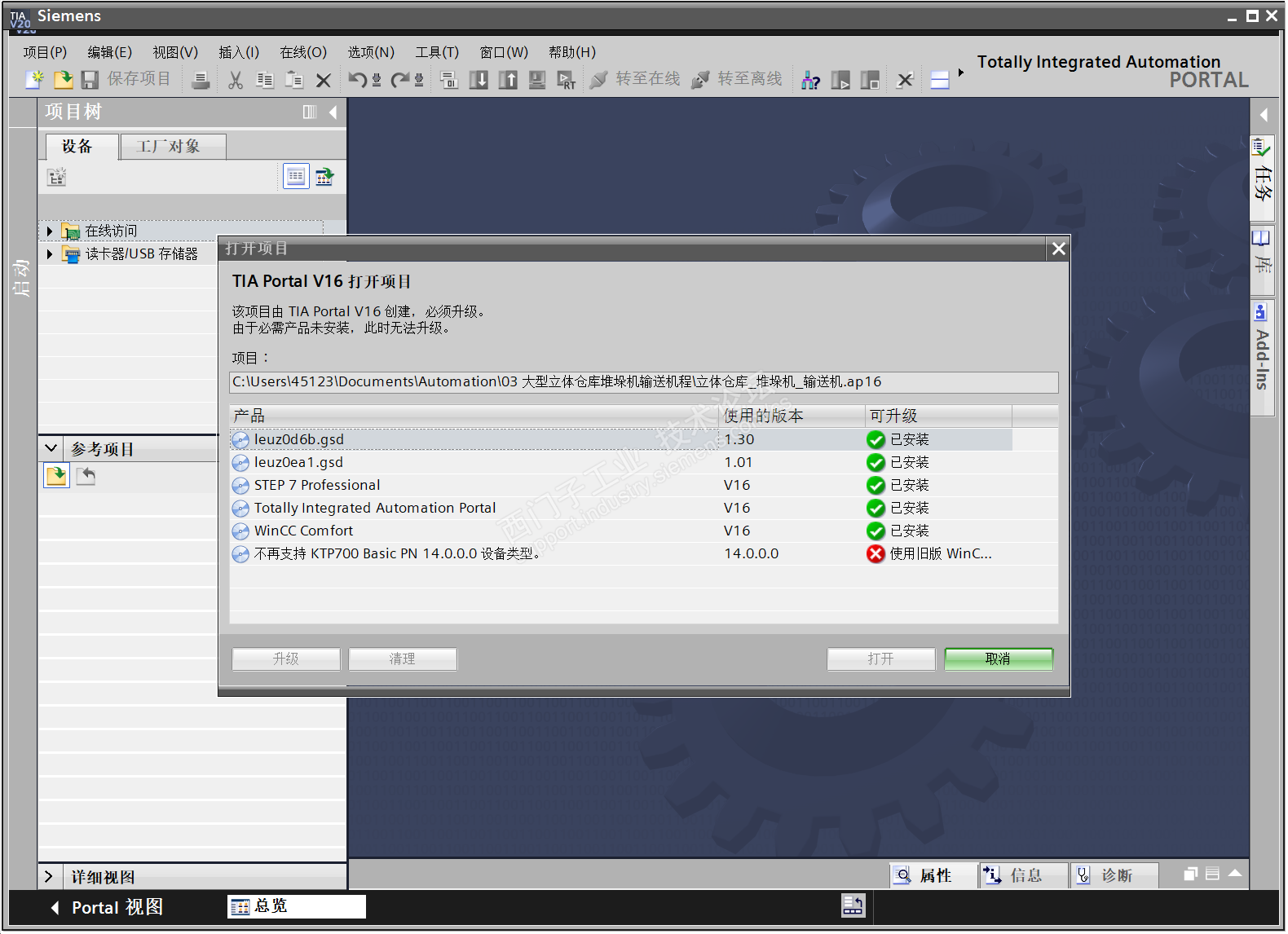Click the 取消 button in dialog
Viewport: 1288px width, 934px height.
coord(998,659)
